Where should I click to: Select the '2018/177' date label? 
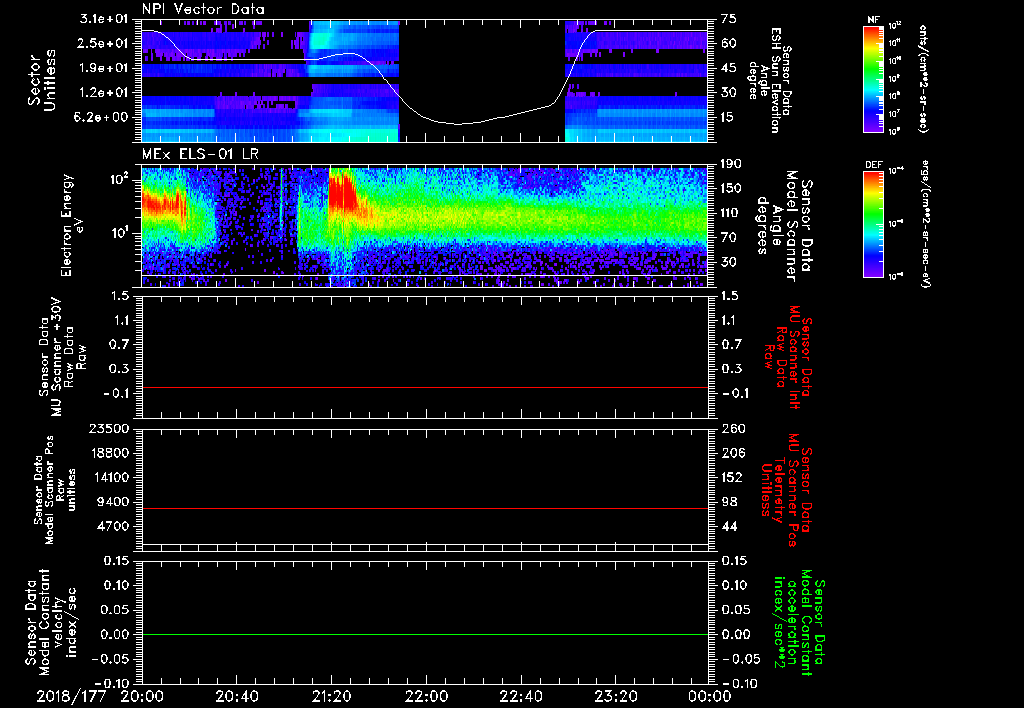tap(71, 696)
